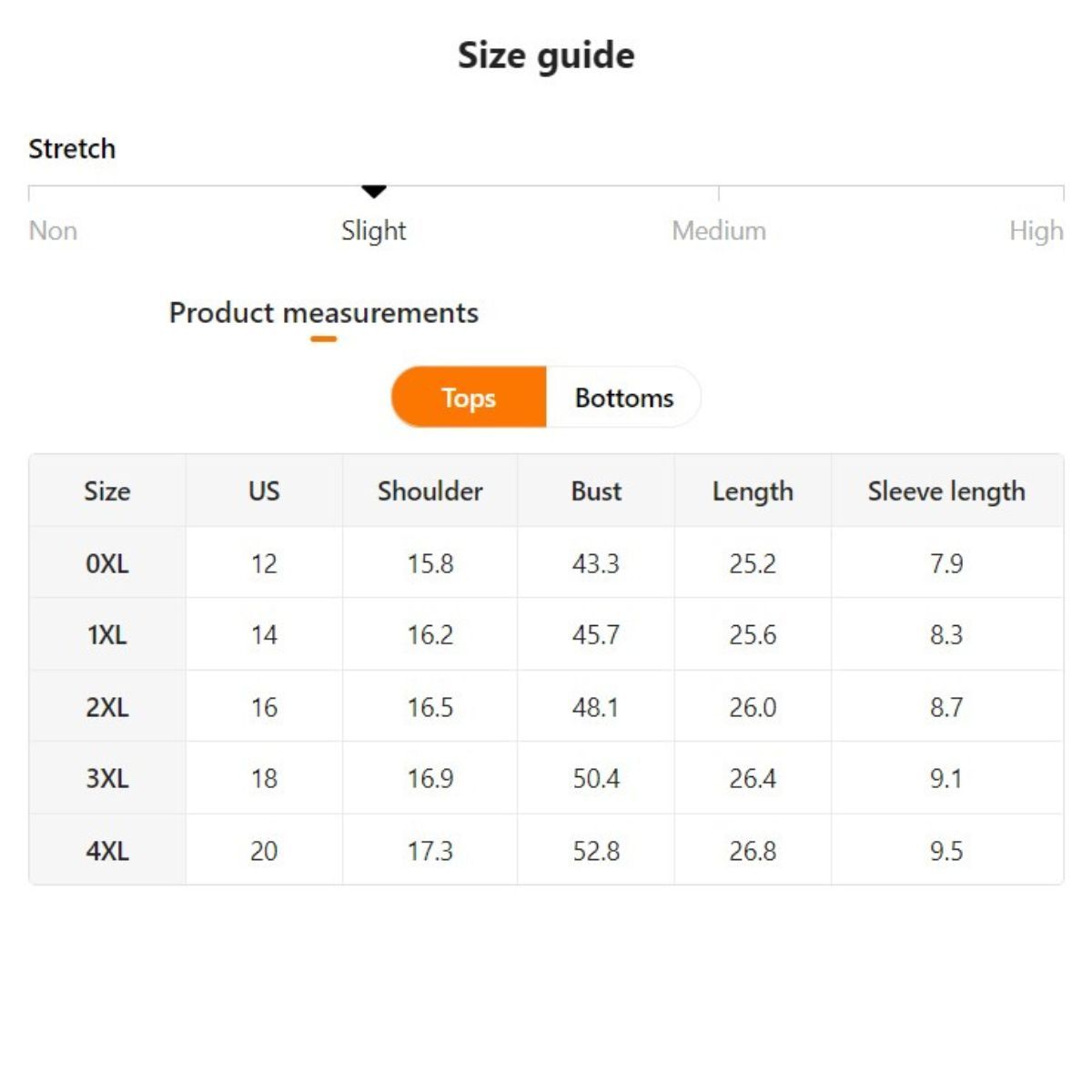Click the Non stretch label

tap(53, 231)
